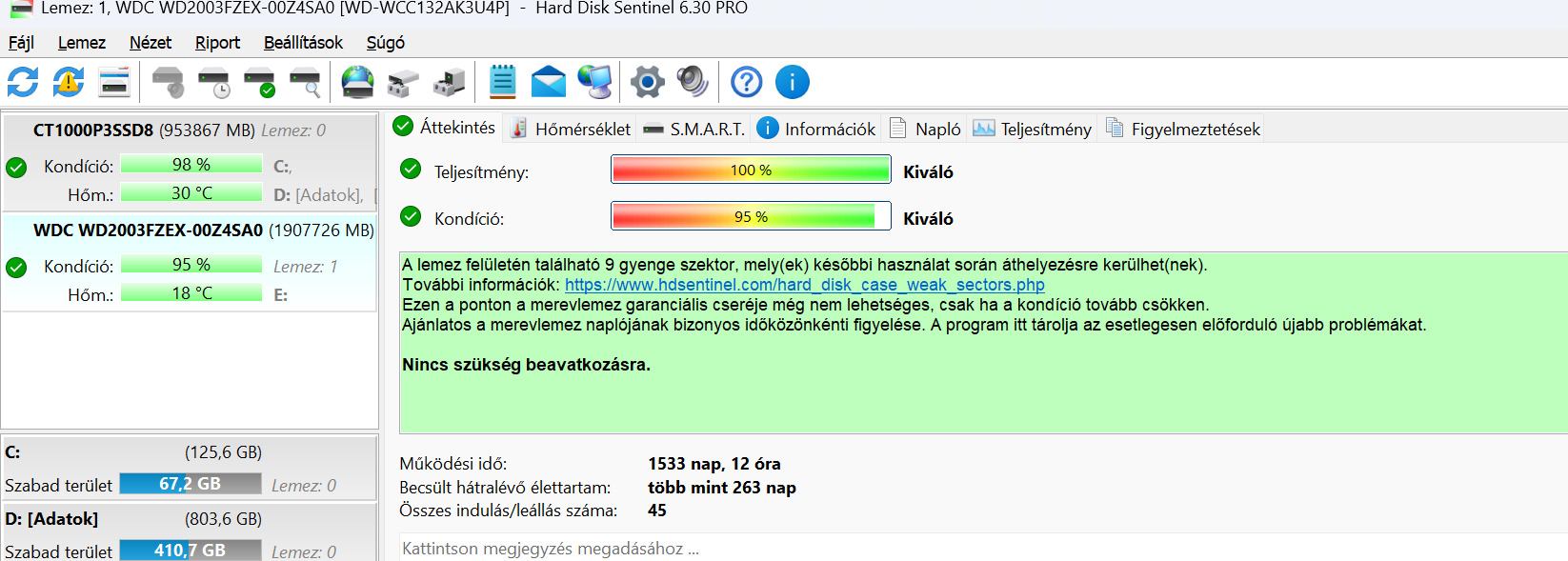Click the 95 % condition bar in the disk list
Screen dimensions: 1568x561
(191, 265)
